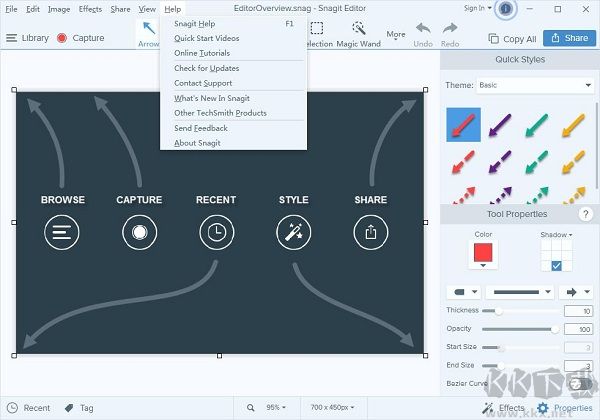Open the 95% zoom level dropdown
Image resolution: width=600 pixels, height=420 pixels.
point(276,408)
